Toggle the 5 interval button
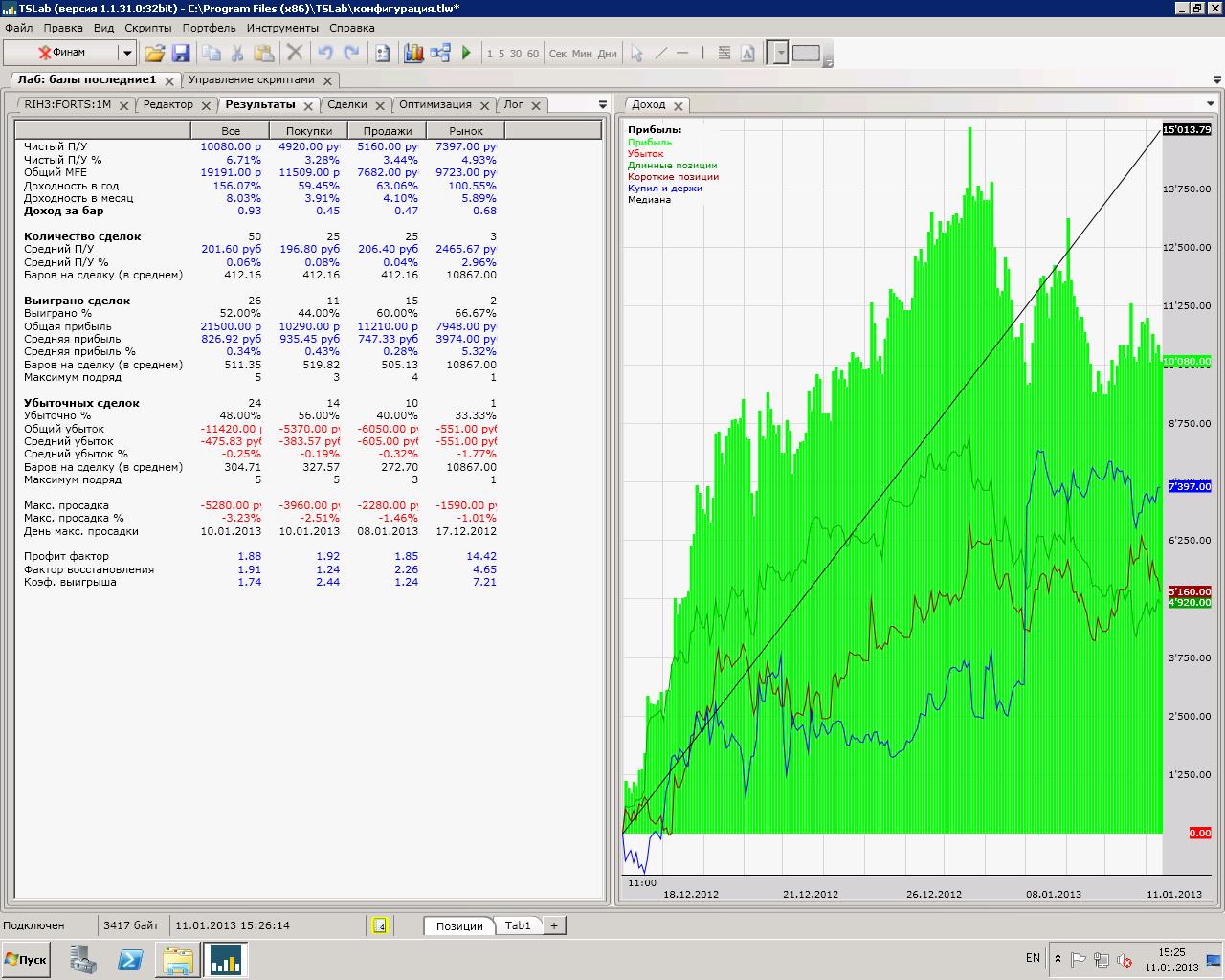This screenshot has width=1225, height=980. pos(501,54)
